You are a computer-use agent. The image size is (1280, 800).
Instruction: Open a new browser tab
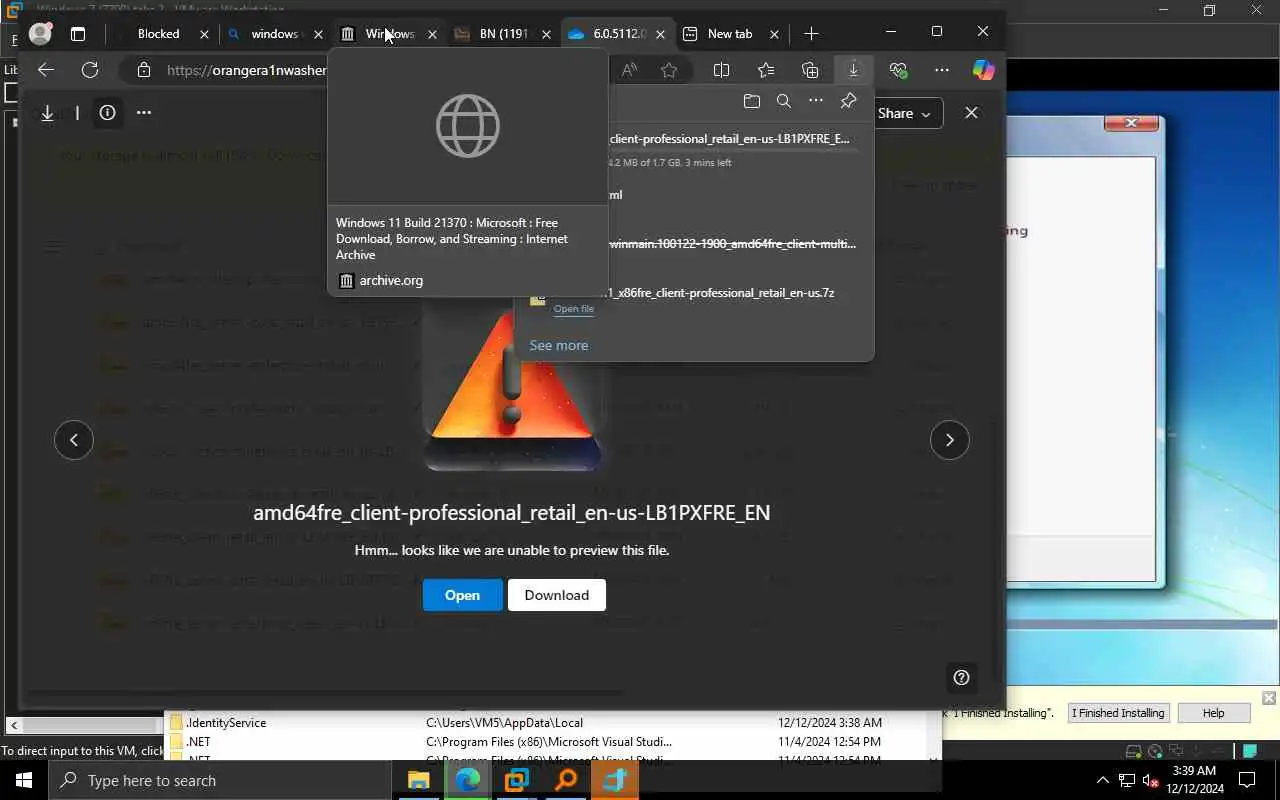(811, 33)
